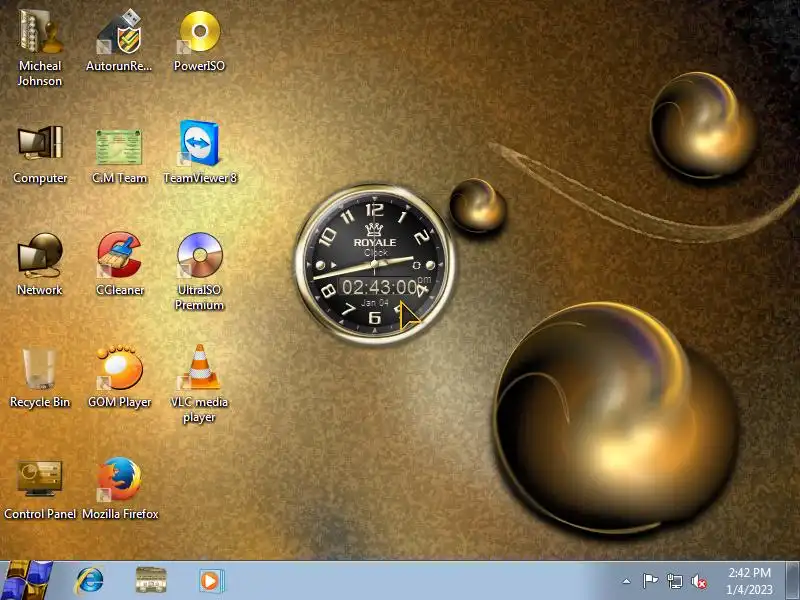
Task: Select the PowerISO desktop icon
Action: pos(199,40)
